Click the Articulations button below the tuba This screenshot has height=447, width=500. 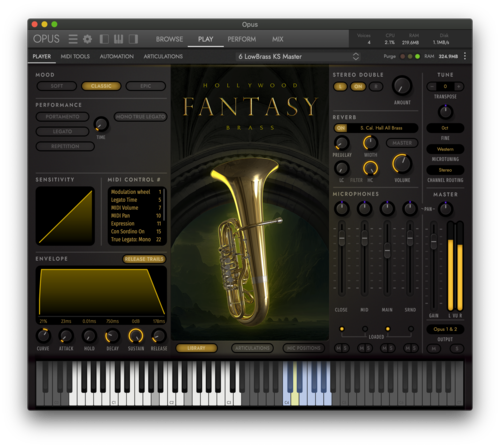pyautogui.click(x=252, y=348)
